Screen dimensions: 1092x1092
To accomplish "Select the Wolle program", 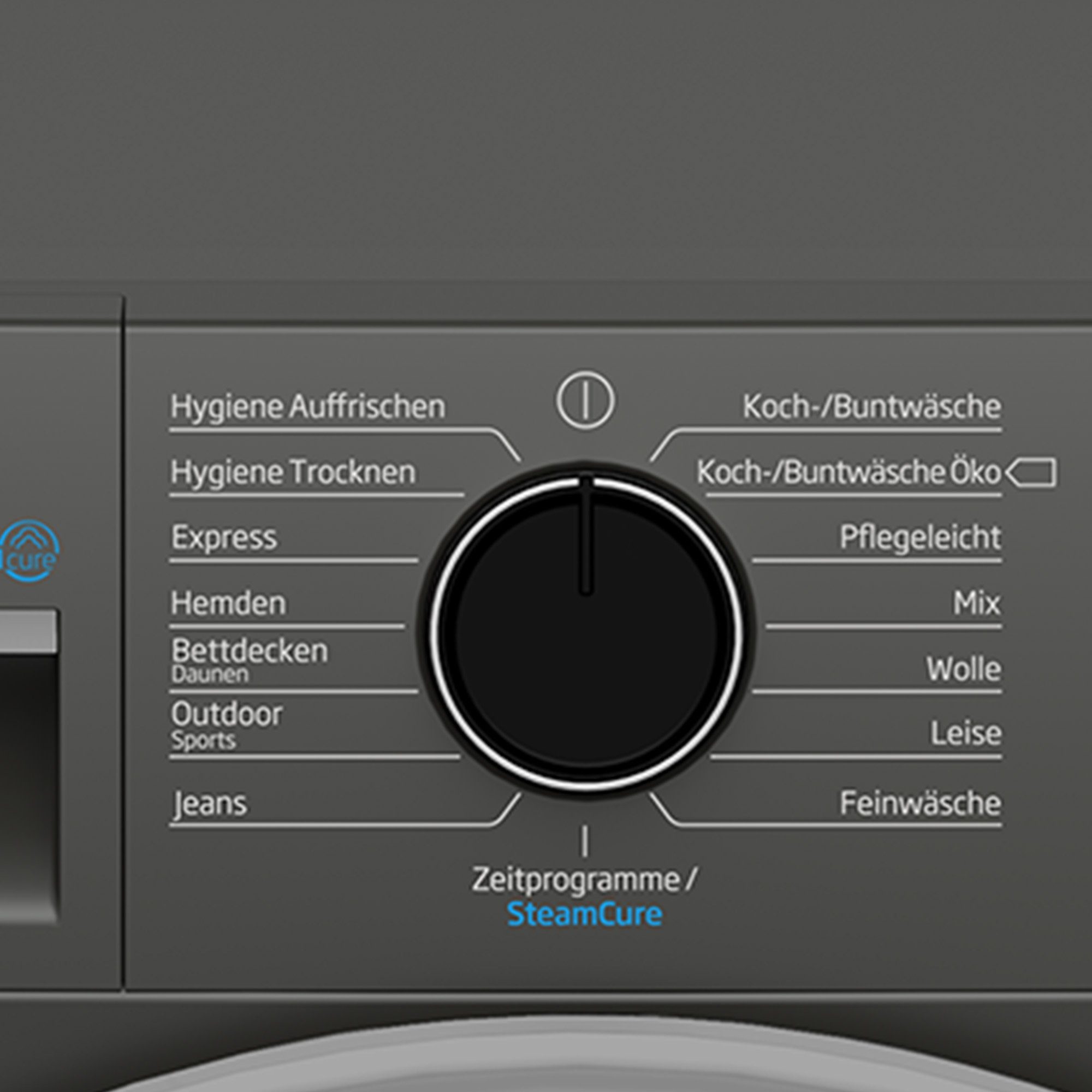I will (964, 669).
